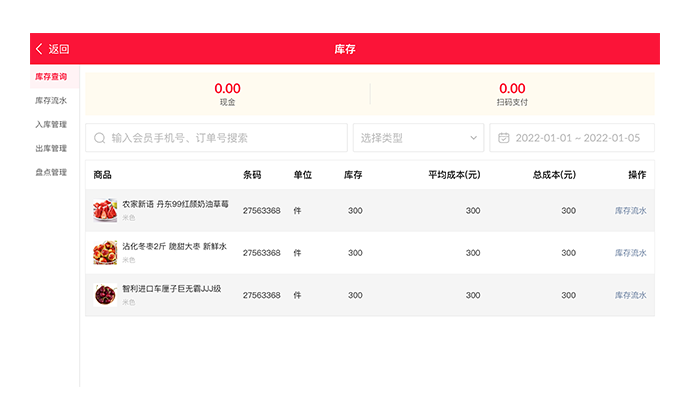Click the 库存 column header in table
The width and height of the screenshot is (690, 420).
click(353, 175)
